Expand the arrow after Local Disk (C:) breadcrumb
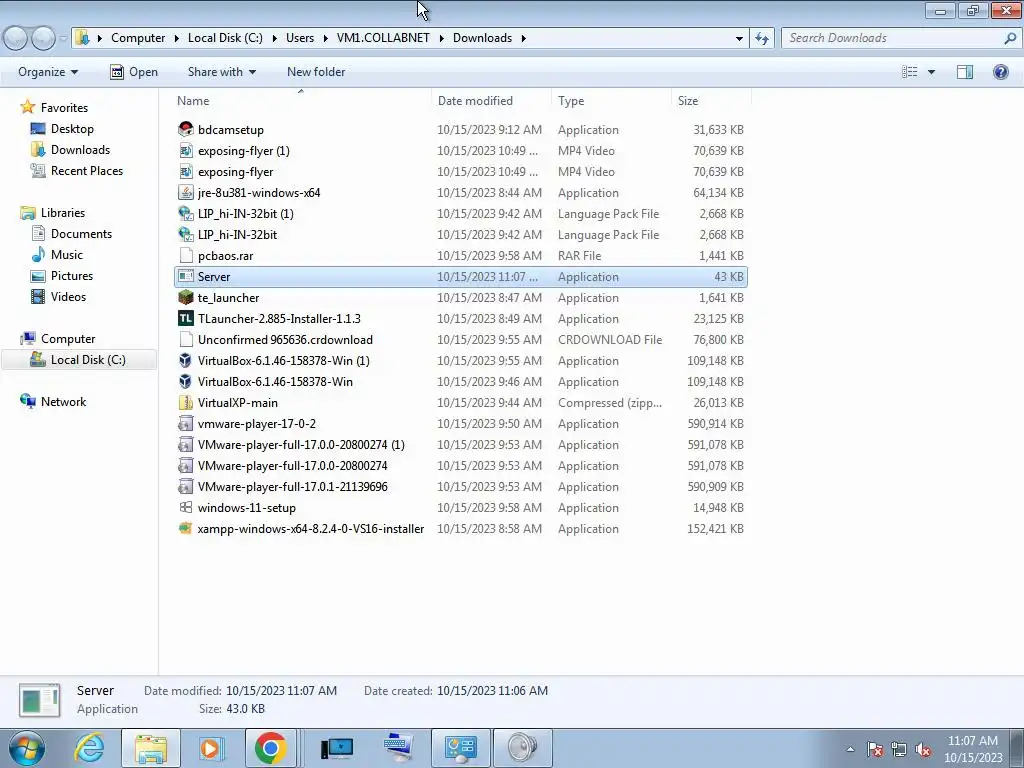The height and width of the screenshot is (768, 1024). pos(274,38)
